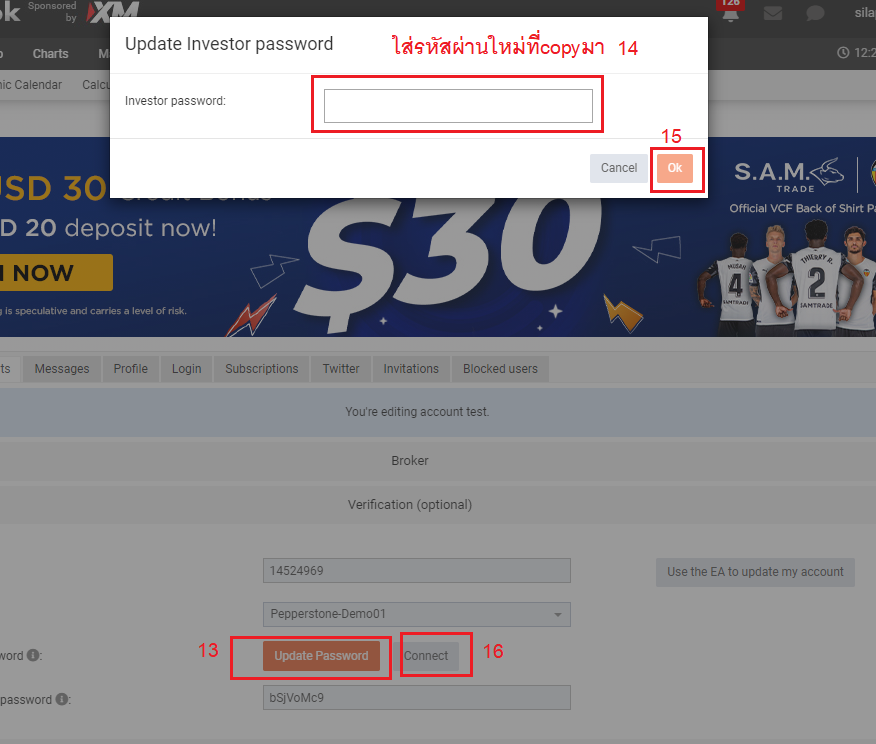This screenshot has height=744, width=876.
Task: Click Ok in the Update Investor password dialog
Action: point(675,168)
